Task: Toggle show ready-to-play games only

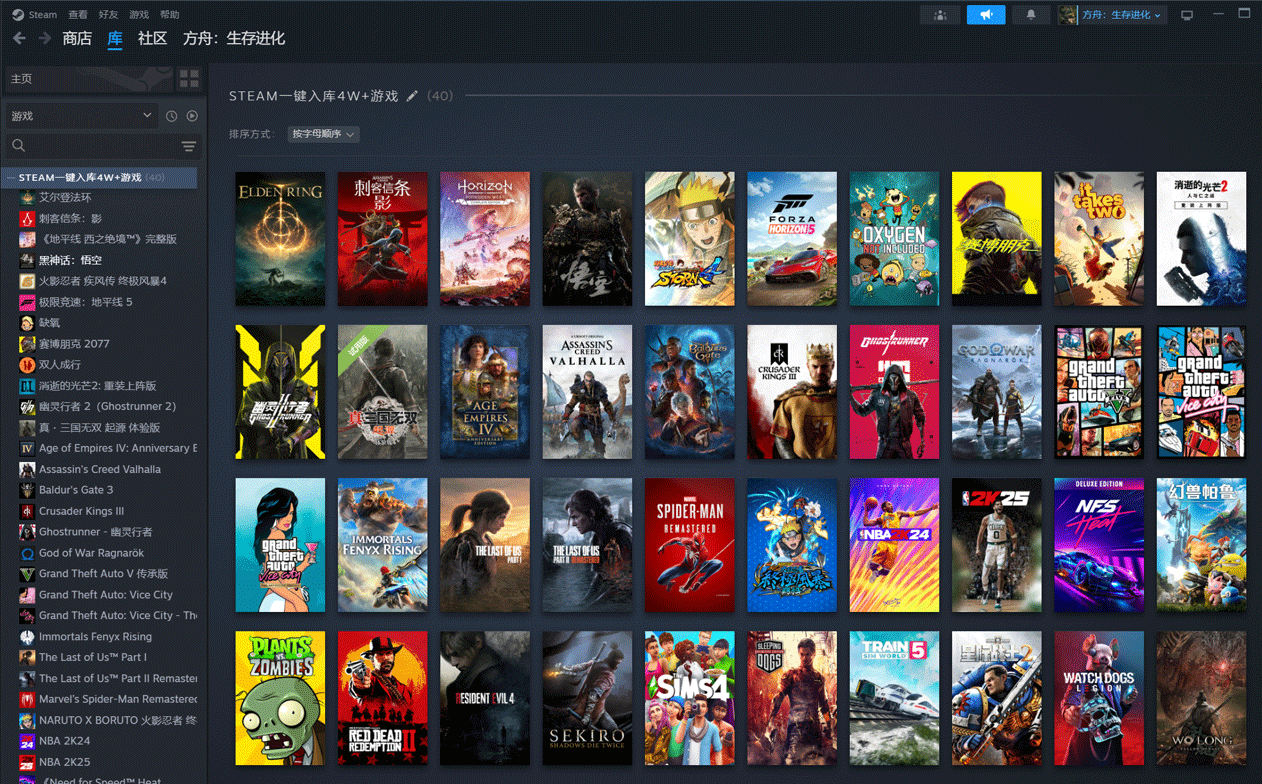Action: [192, 116]
